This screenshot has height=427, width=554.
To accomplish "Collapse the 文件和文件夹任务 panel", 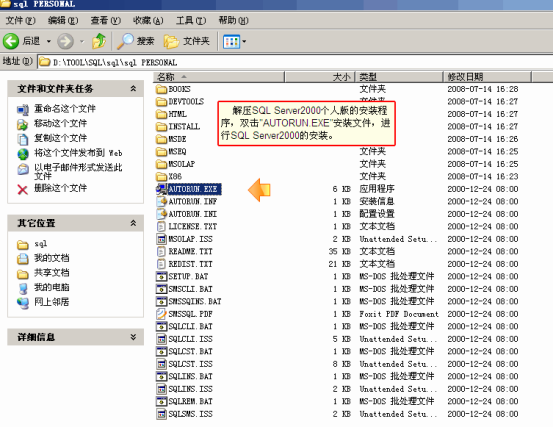I will (133, 89).
